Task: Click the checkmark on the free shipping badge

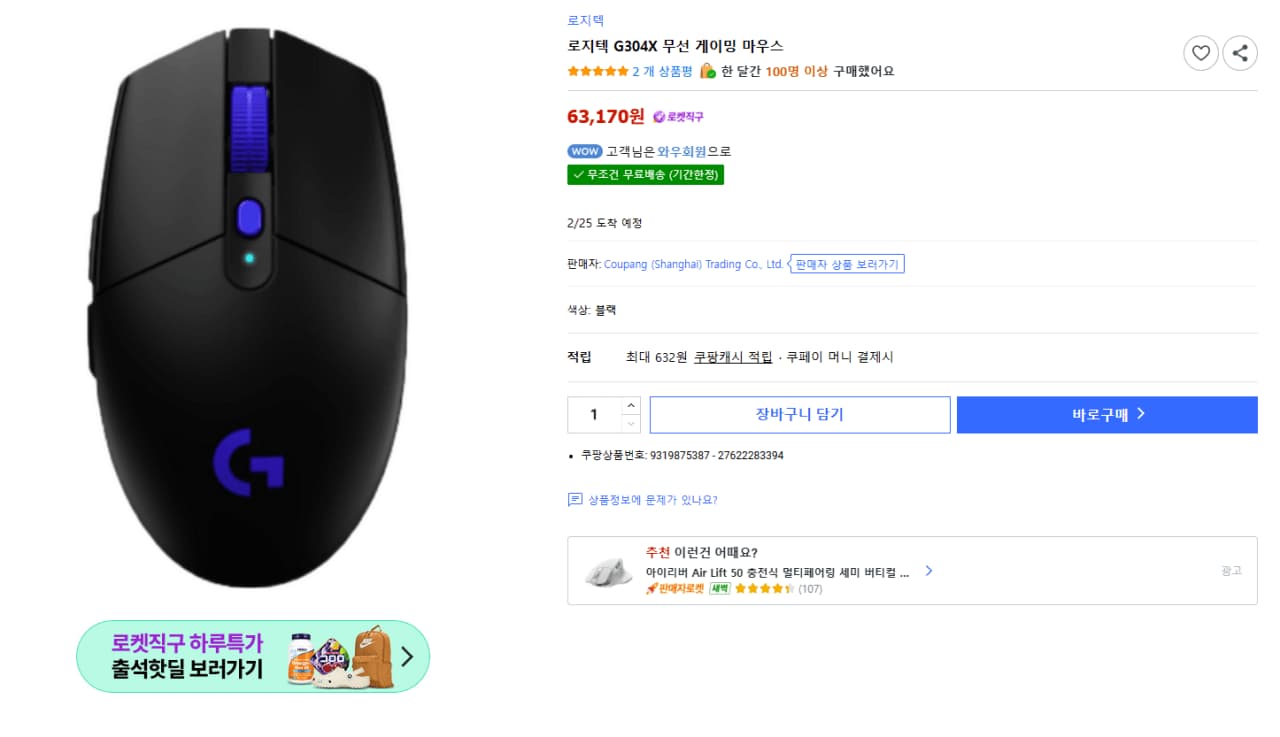Action: pyautogui.click(x=577, y=175)
